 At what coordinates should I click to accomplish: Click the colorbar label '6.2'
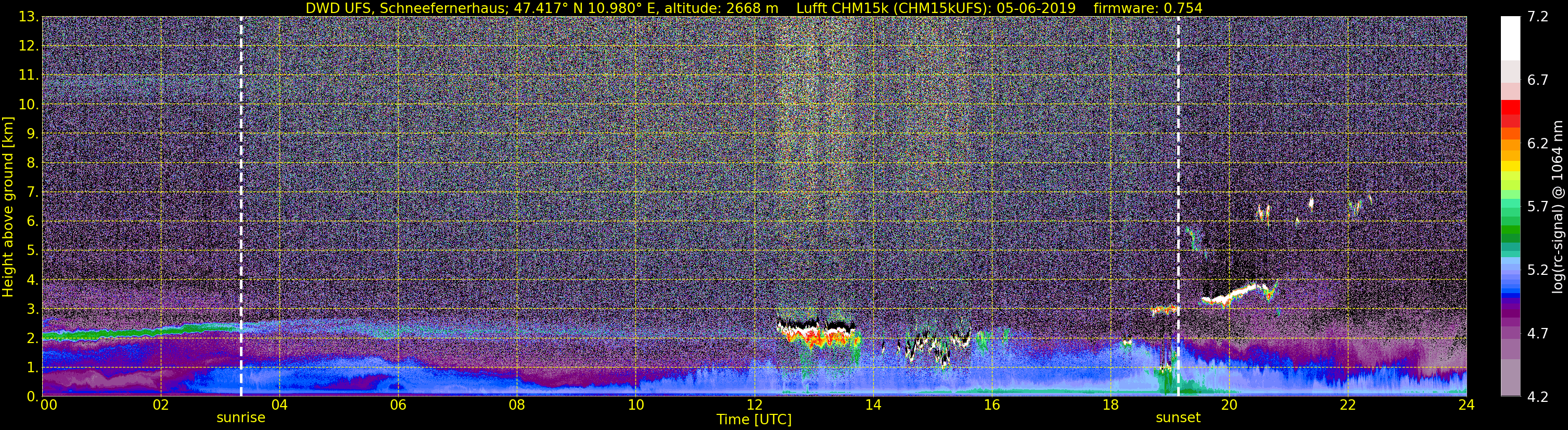click(1538, 144)
